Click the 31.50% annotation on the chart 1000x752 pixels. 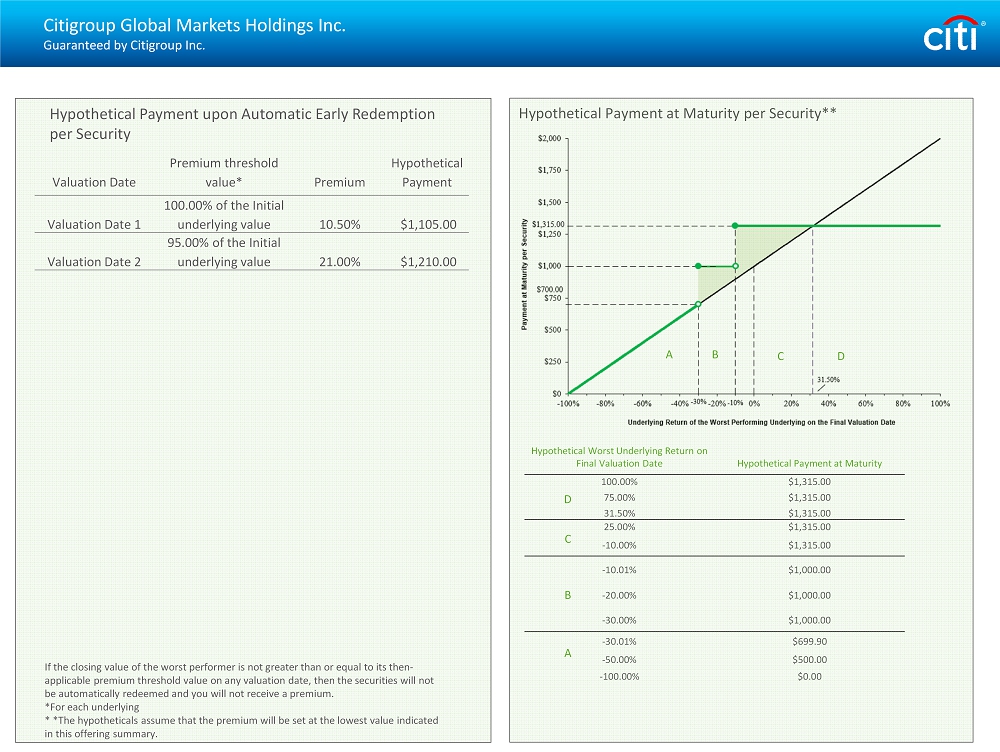[828, 380]
